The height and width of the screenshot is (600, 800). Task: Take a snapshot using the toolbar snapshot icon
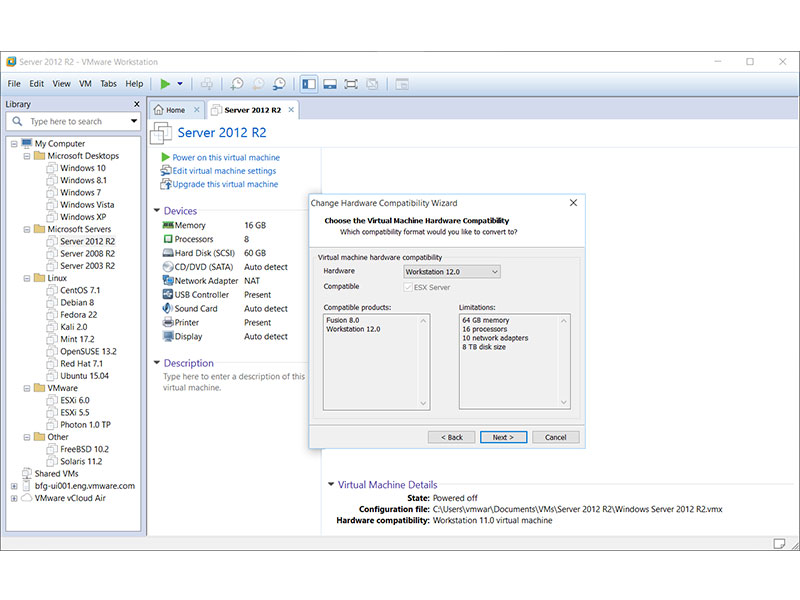click(x=237, y=84)
